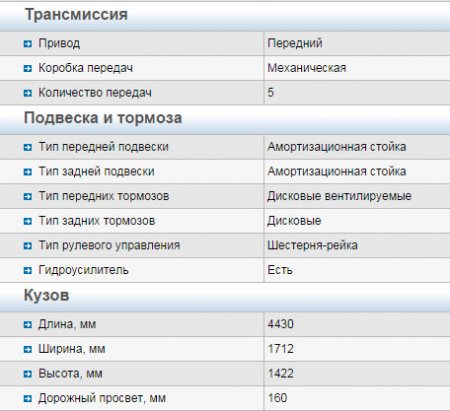Click arrow icon beside Ширина, мм
This screenshot has height=411, width=450.
point(28,349)
